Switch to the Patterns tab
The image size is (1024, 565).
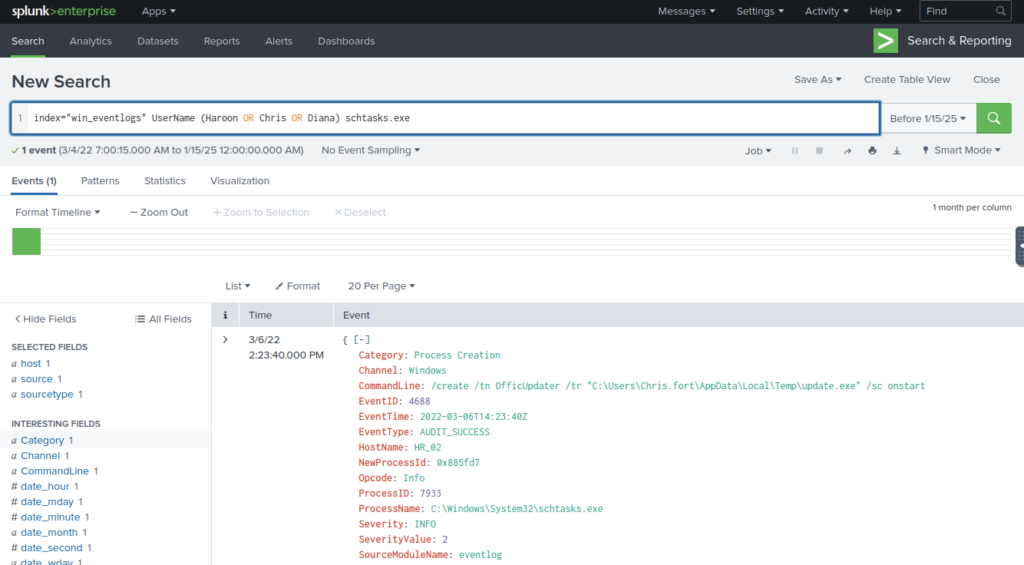pyautogui.click(x=100, y=181)
